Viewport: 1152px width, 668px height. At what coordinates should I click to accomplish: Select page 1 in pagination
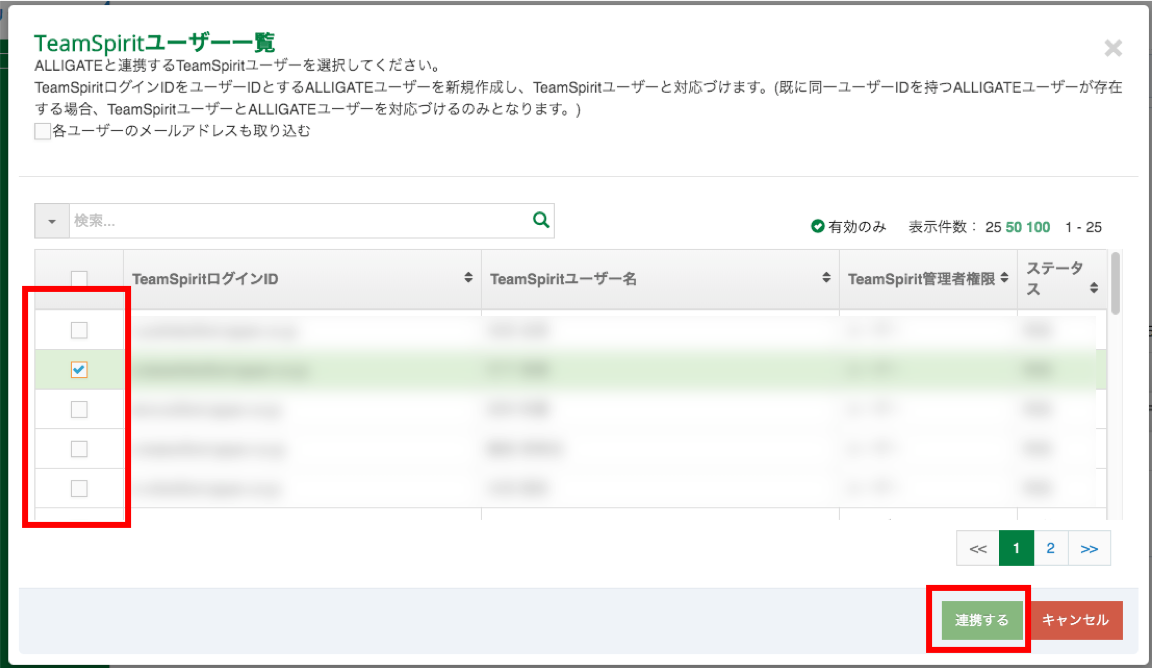(x=1016, y=548)
